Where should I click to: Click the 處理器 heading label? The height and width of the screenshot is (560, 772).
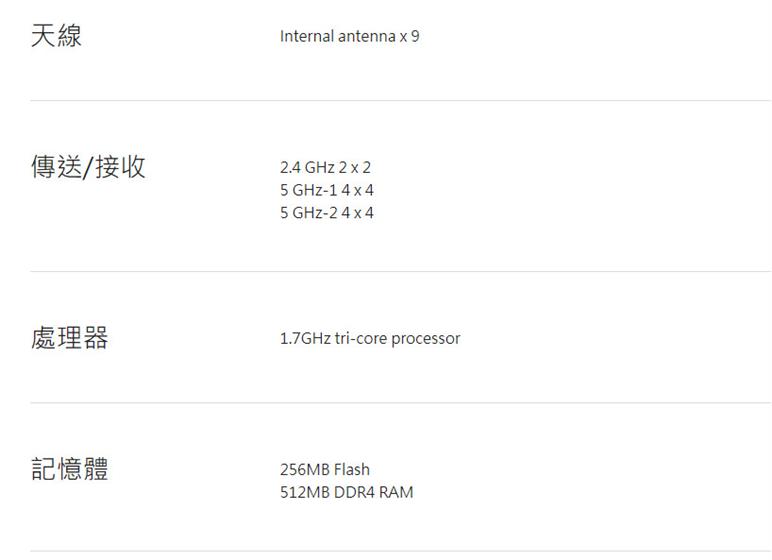(x=69, y=338)
